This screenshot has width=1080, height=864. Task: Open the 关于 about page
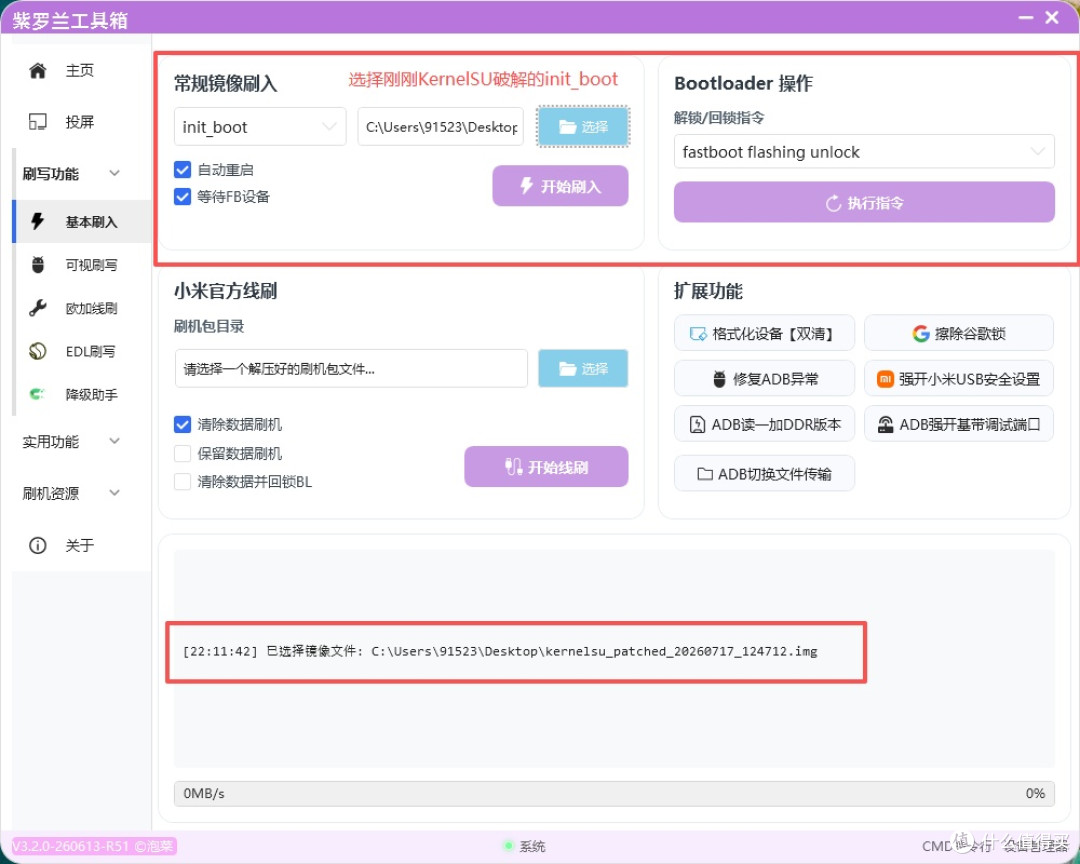pyautogui.click(x=81, y=546)
